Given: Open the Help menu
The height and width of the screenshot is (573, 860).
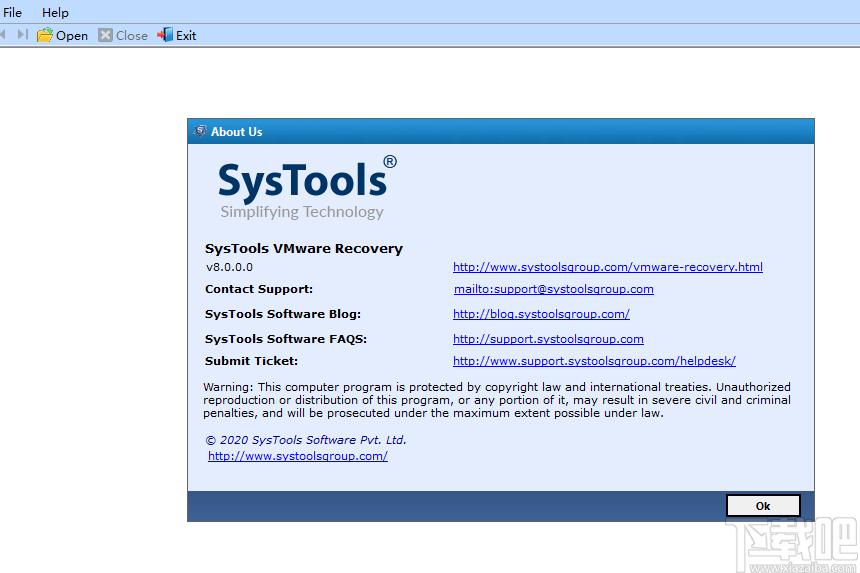Looking at the screenshot, I should point(55,12).
